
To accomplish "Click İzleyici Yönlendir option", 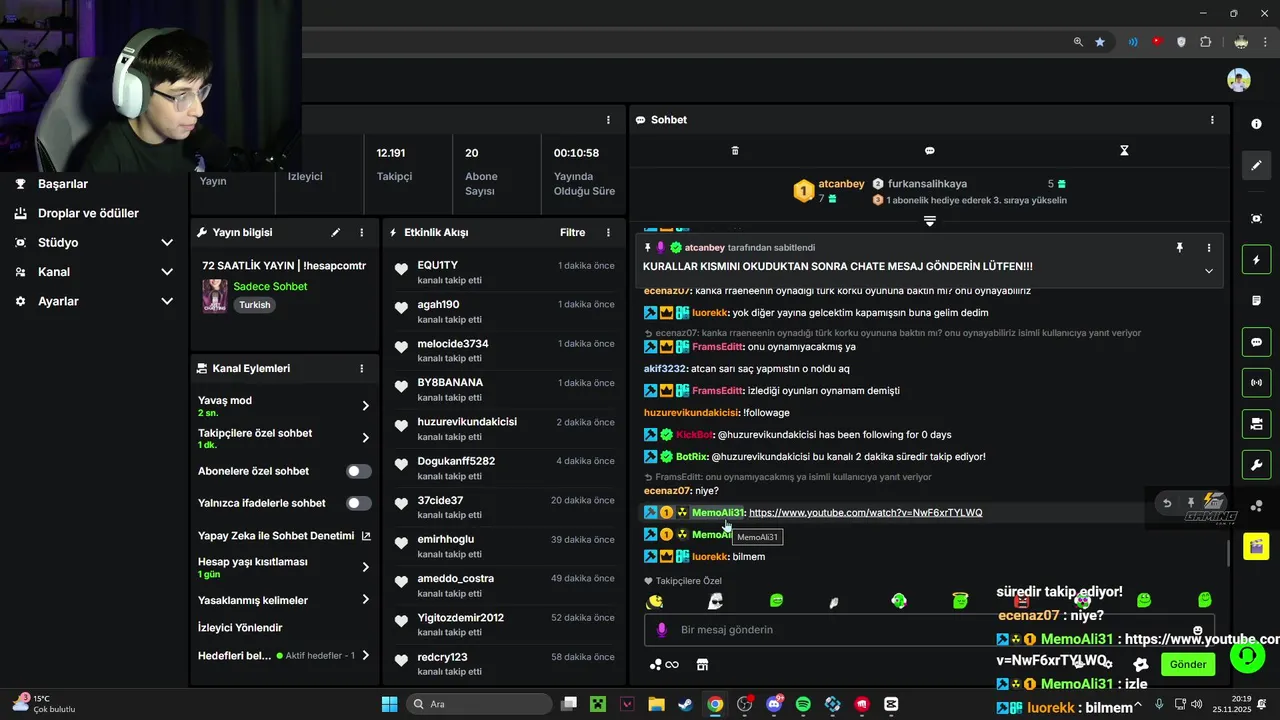I will [240, 628].
